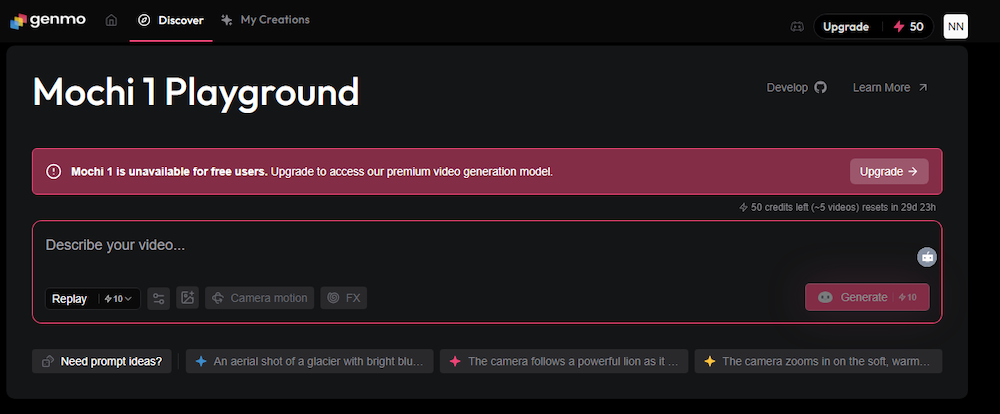Click the 50 credits lightning indicator
Image resolution: width=1000 pixels, height=414 pixels.
click(x=908, y=27)
